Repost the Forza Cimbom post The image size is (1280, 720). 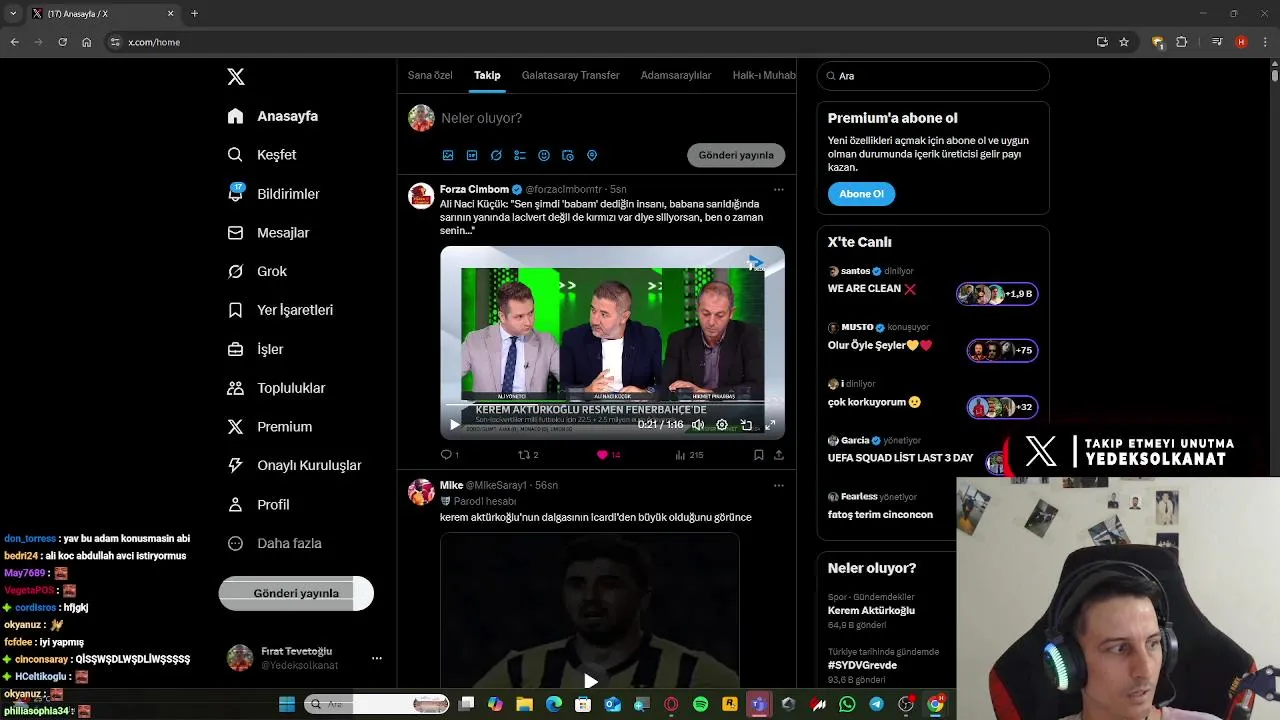coord(524,455)
